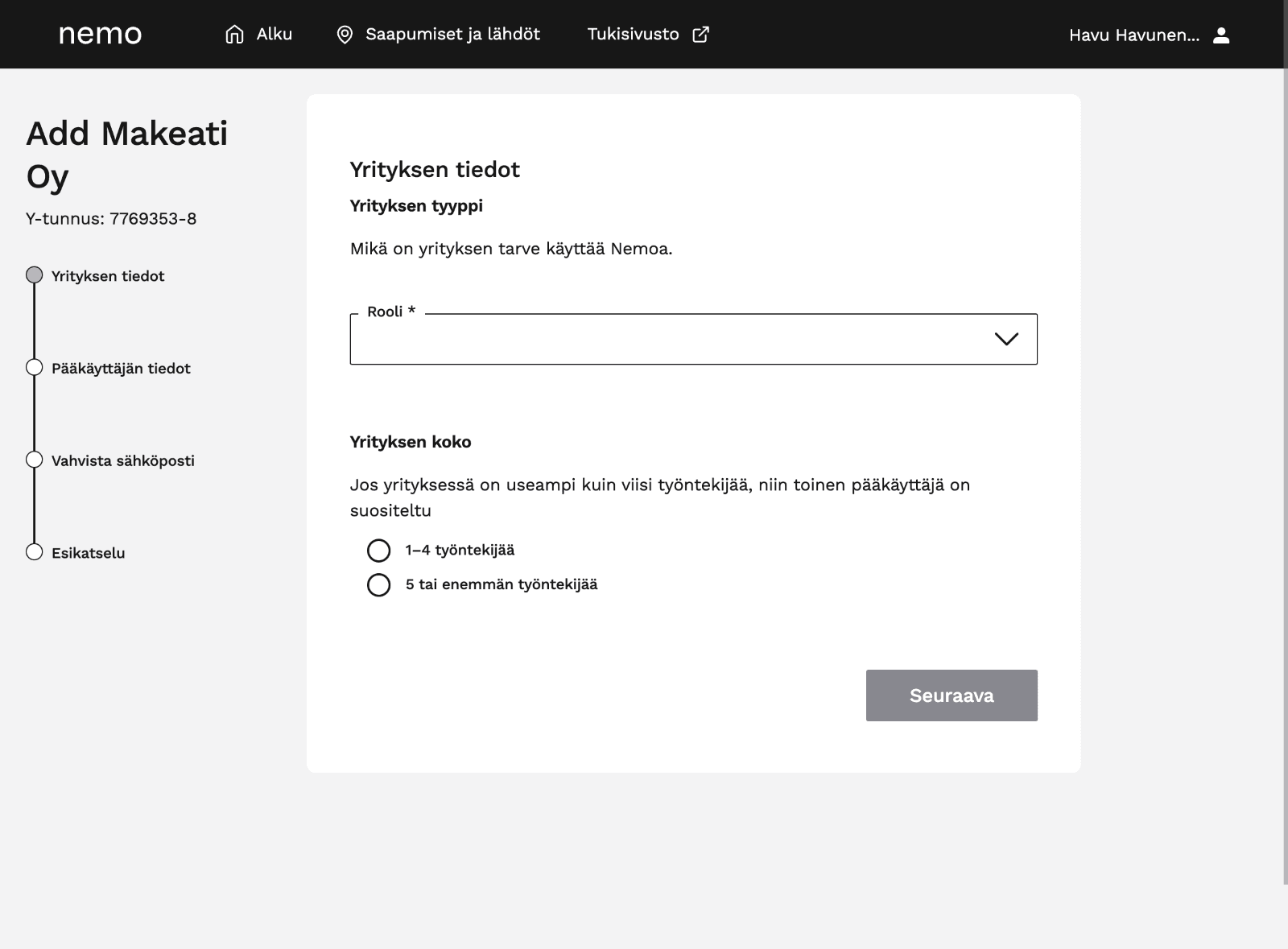This screenshot has height=949, width=1288.
Task: Click the external link icon by Tukisivusto
Action: (701, 35)
